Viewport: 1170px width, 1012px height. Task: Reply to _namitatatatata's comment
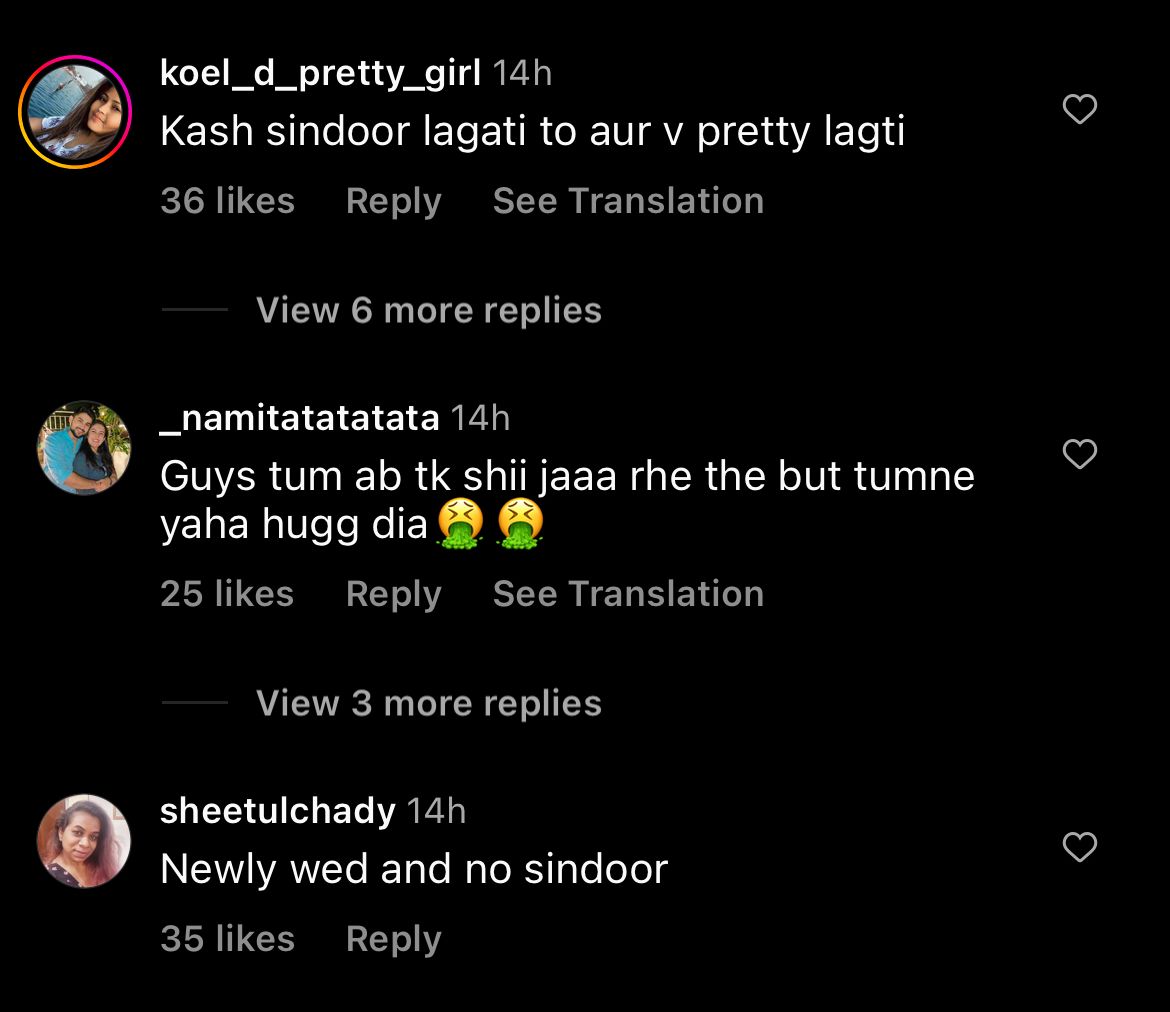pyautogui.click(x=393, y=594)
